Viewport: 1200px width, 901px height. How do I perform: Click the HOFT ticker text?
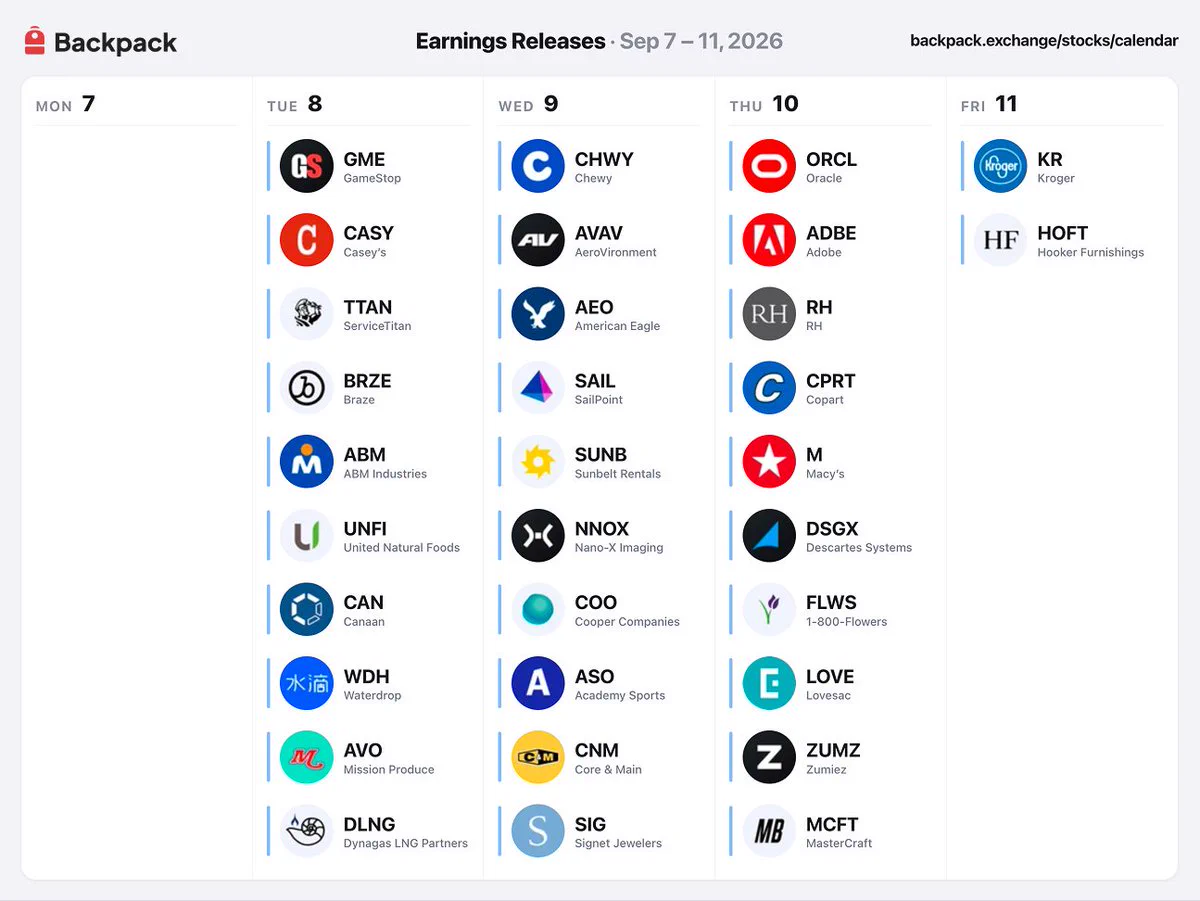click(1063, 233)
